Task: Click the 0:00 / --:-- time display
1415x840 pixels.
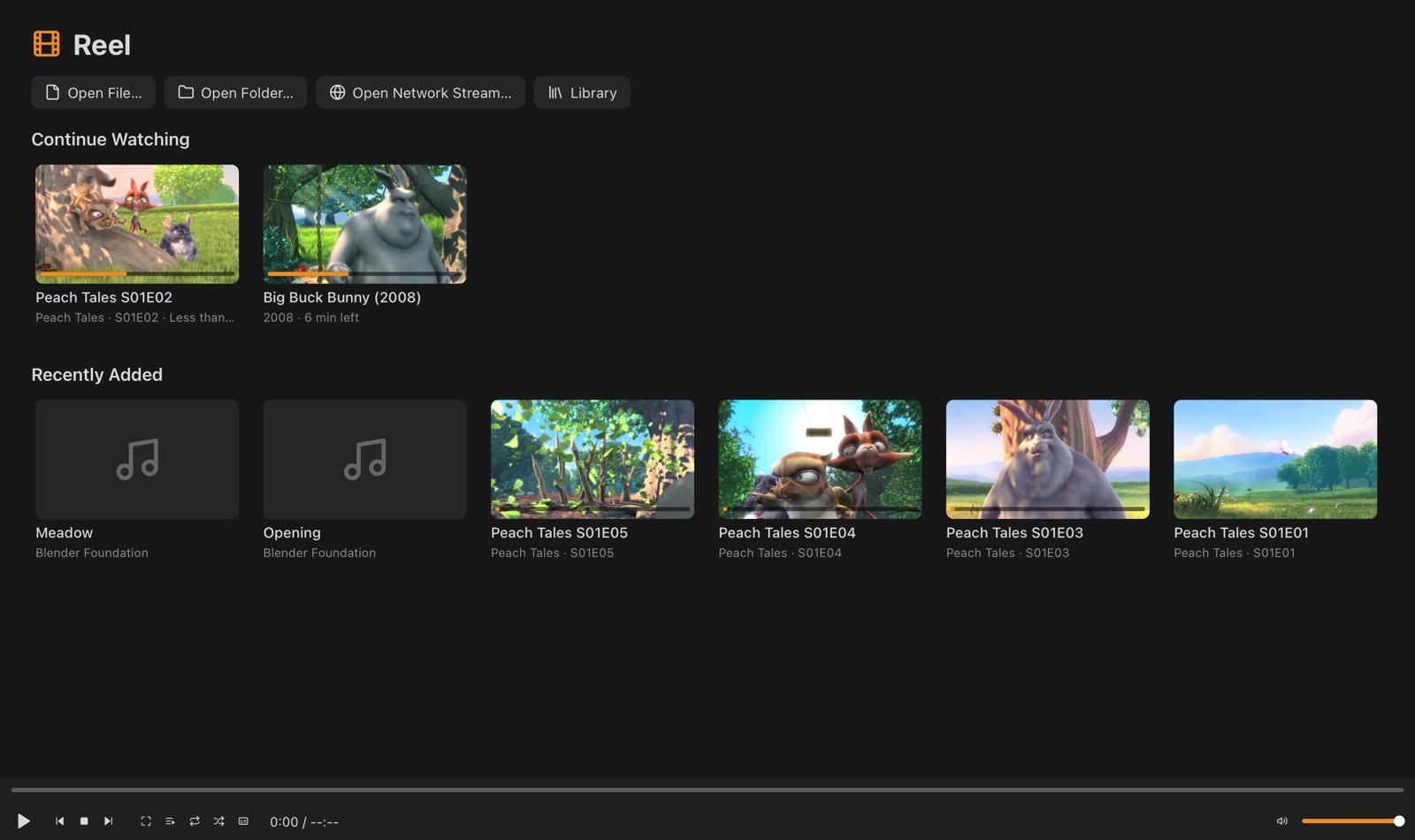Action: point(304,822)
